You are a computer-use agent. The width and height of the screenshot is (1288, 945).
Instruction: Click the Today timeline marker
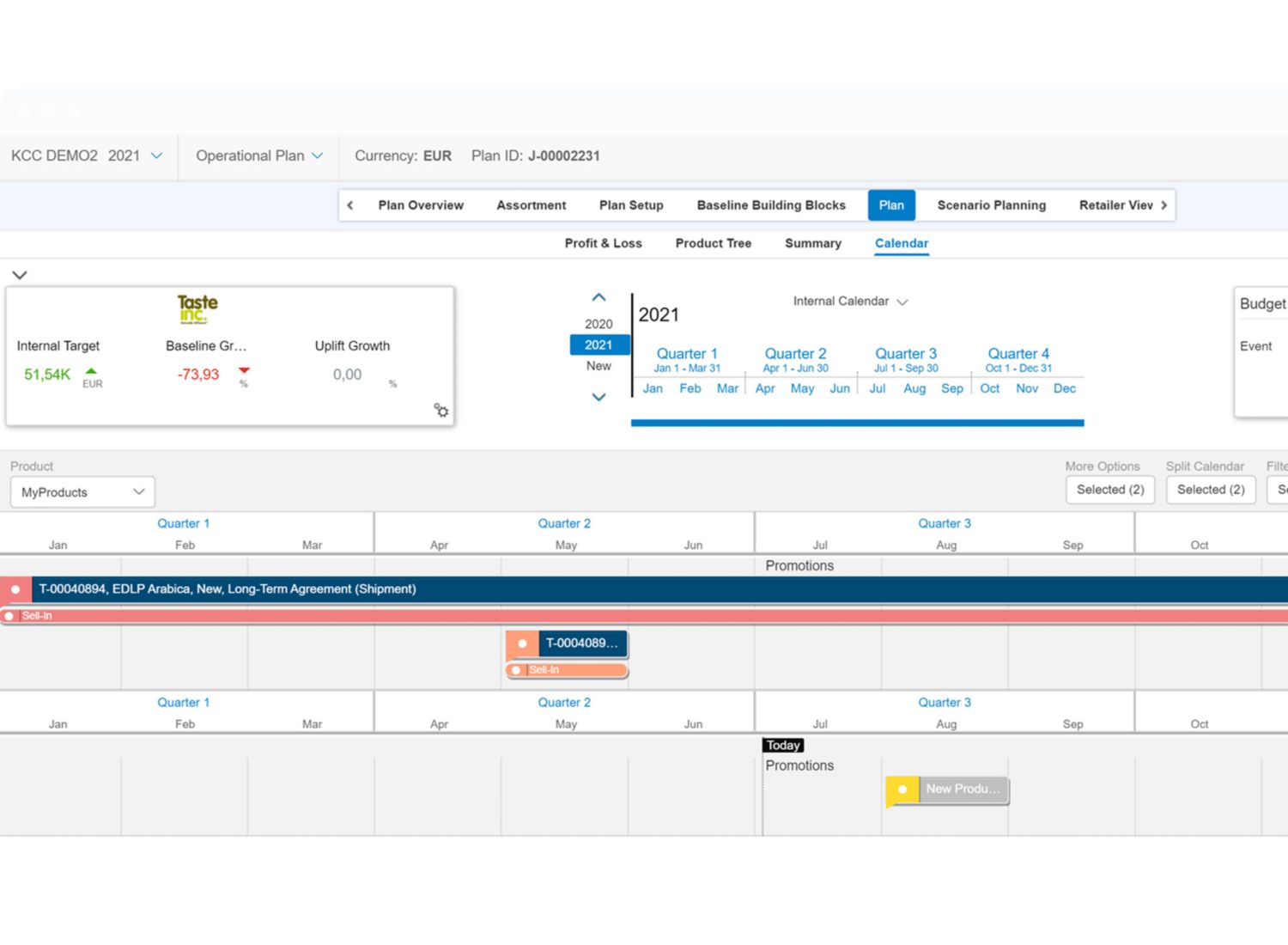pos(783,746)
